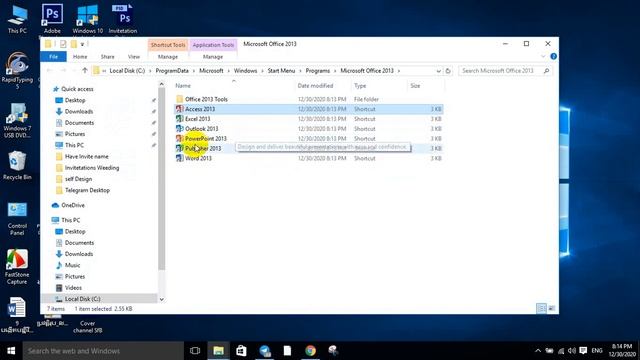Open the Action Center notifications icon
The image size is (640, 360).
[583, 351]
